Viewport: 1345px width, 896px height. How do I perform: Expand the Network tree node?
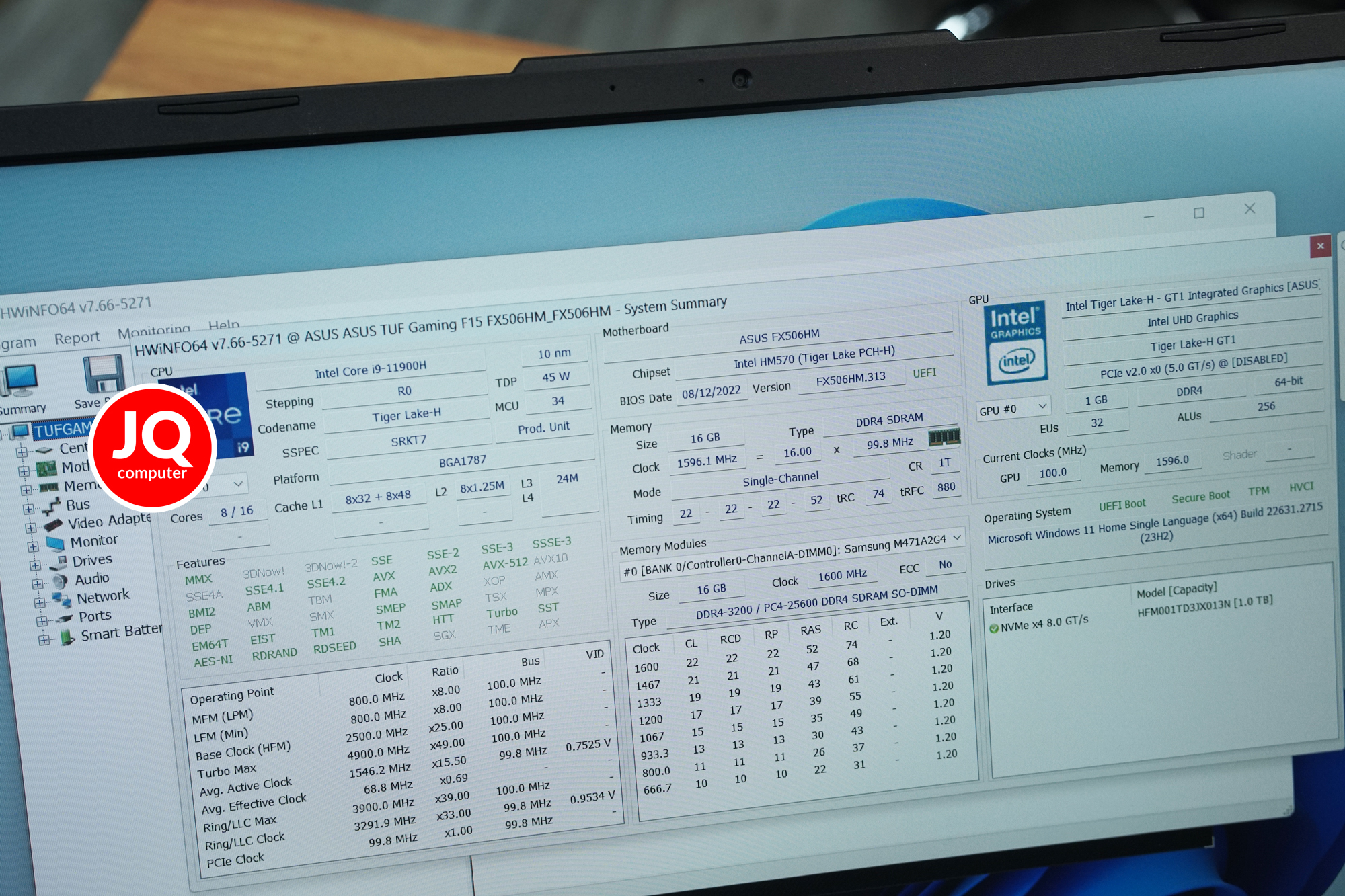(39, 602)
